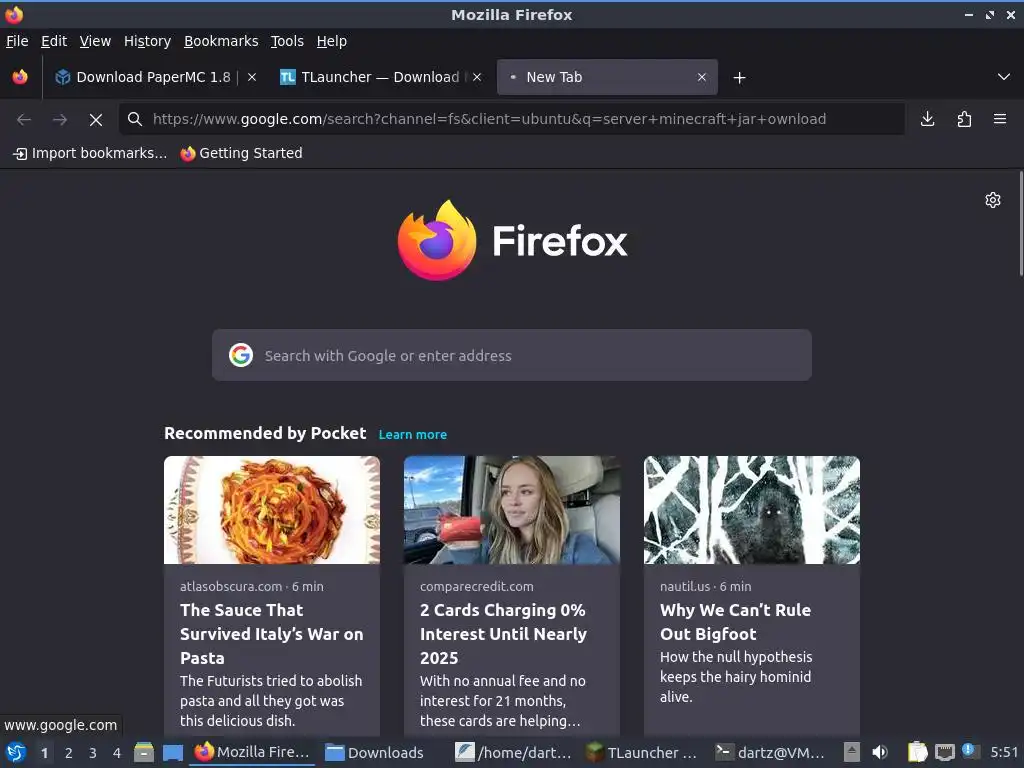This screenshot has width=1024, height=768.
Task: Focus the Search with Google input field
Action: tap(512, 355)
